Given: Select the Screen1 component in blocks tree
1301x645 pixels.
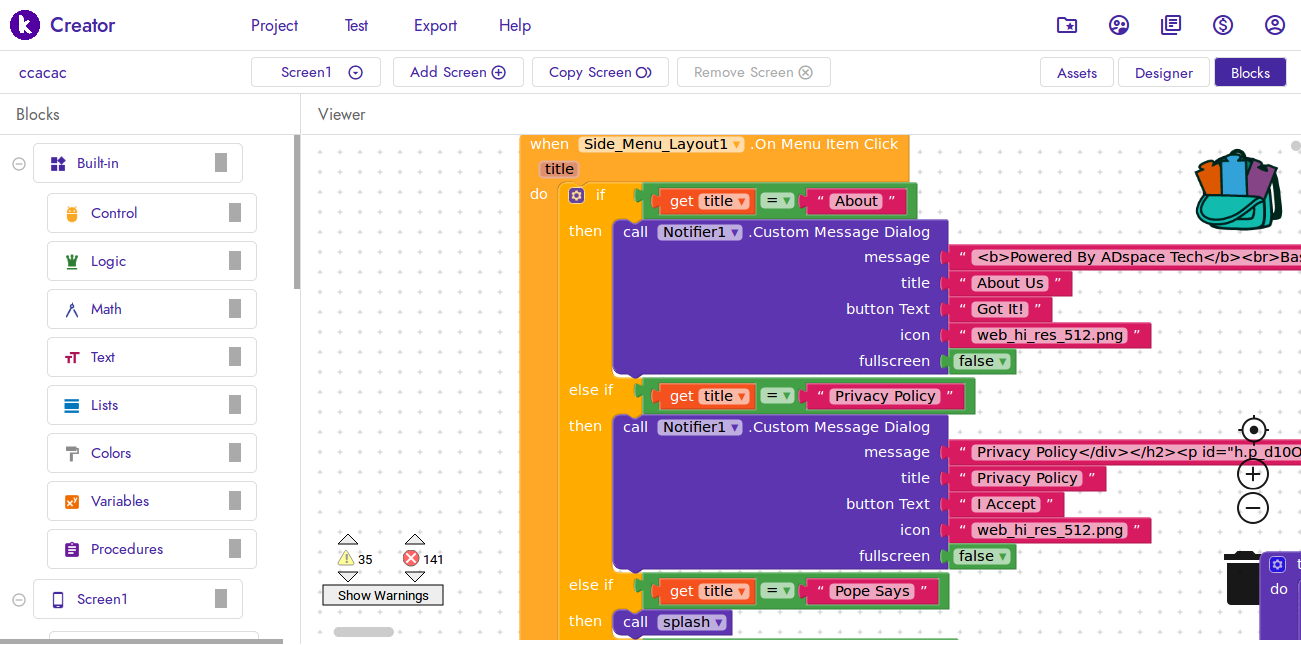Looking at the screenshot, I should click(x=138, y=599).
